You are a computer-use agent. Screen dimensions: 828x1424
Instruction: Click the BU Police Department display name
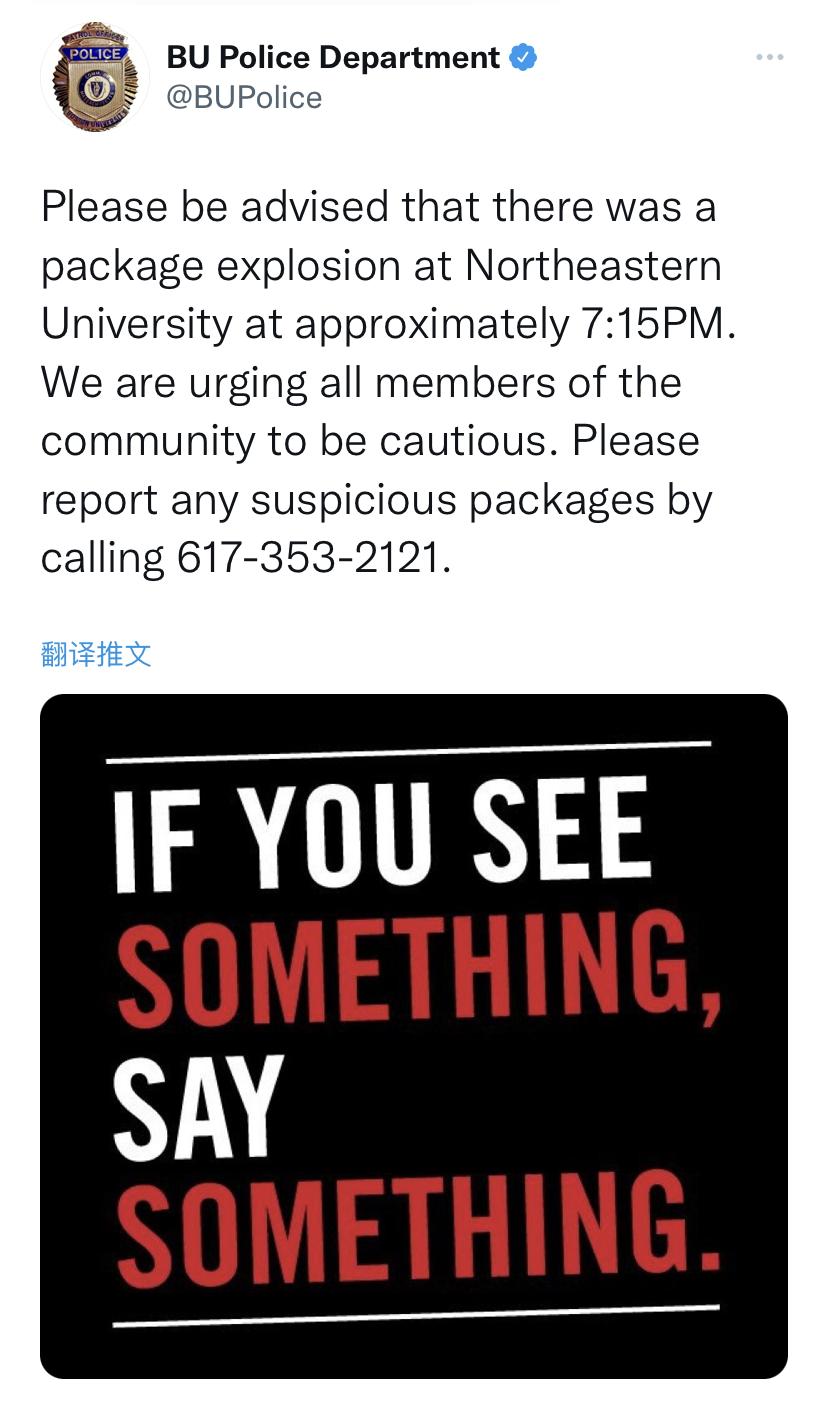pos(333,58)
